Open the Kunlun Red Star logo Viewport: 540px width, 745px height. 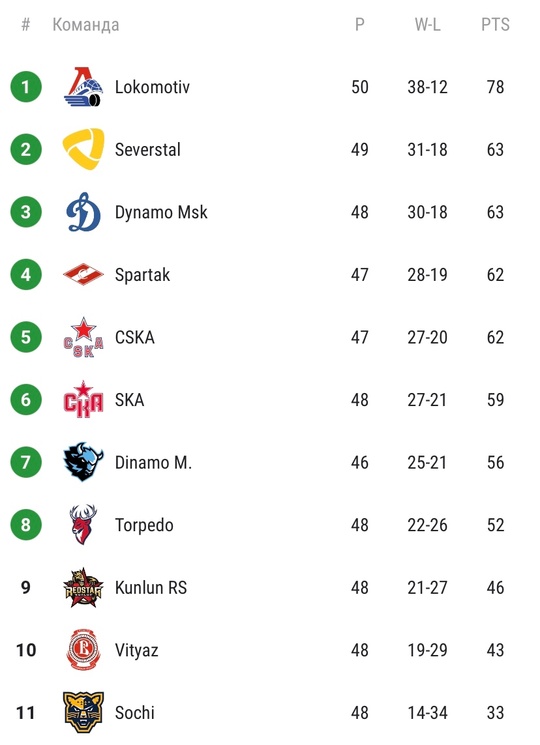[x=83, y=587]
